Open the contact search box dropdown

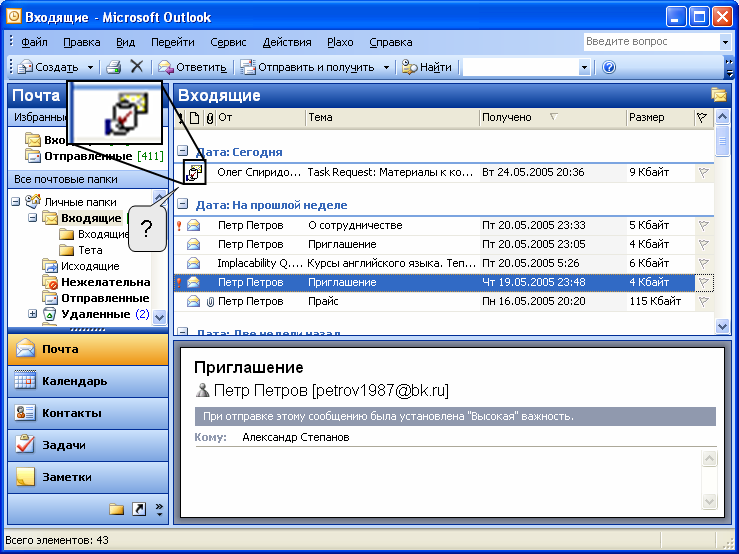click(x=584, y=67)
